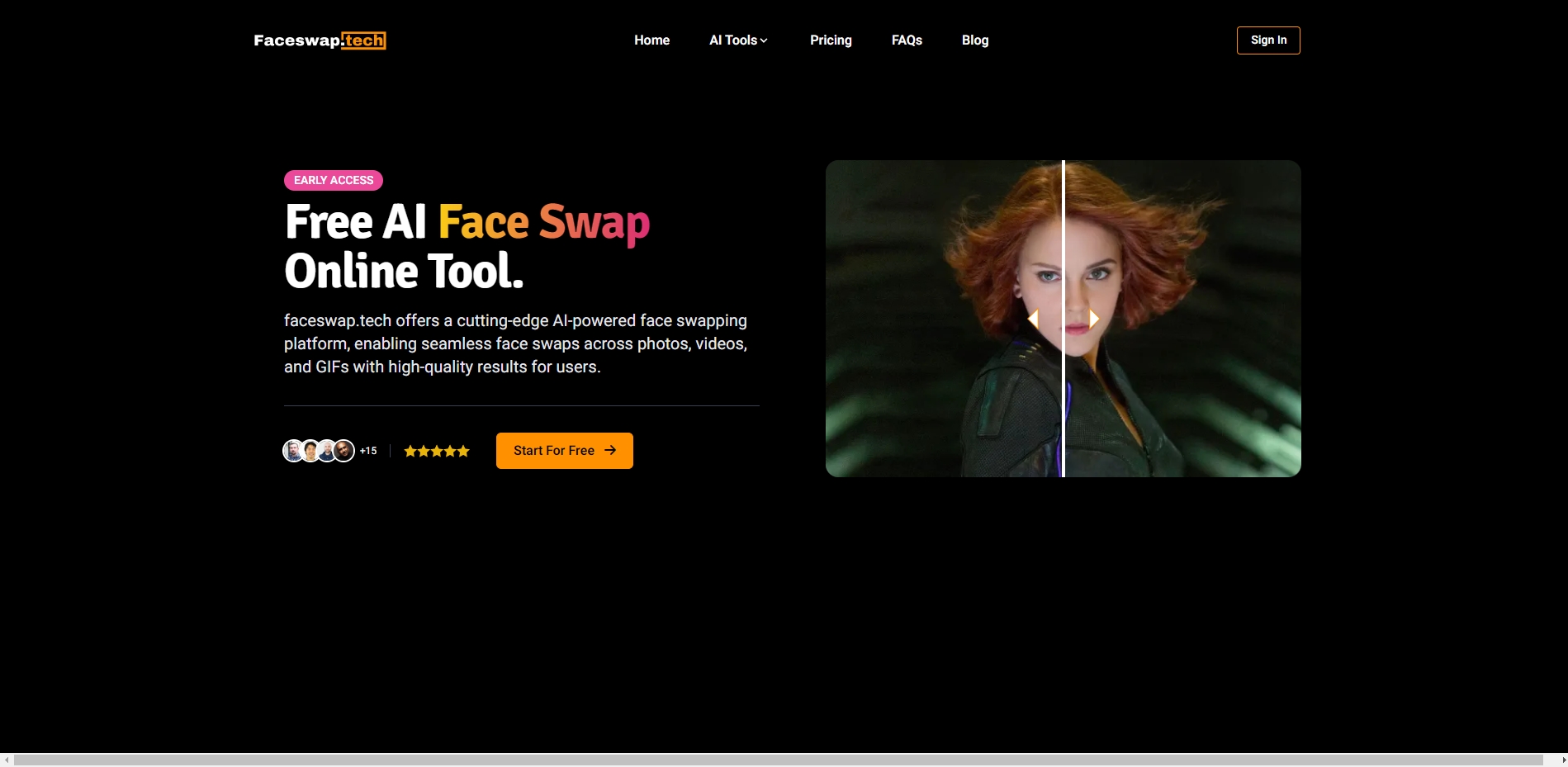
Task: Open the FAQs page
Action: pyautogui.click(x=907, y=40)
